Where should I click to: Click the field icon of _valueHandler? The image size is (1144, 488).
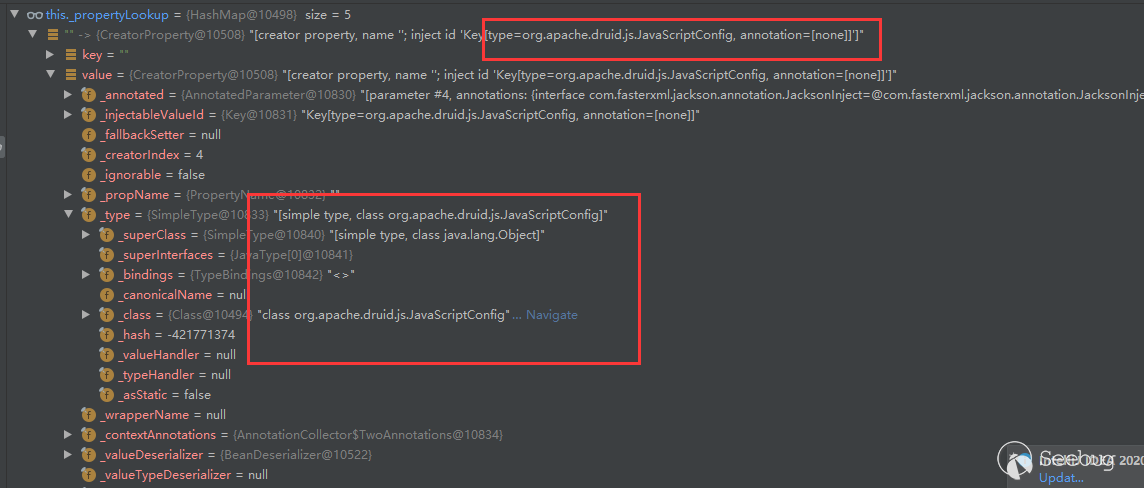click(107, 355)
